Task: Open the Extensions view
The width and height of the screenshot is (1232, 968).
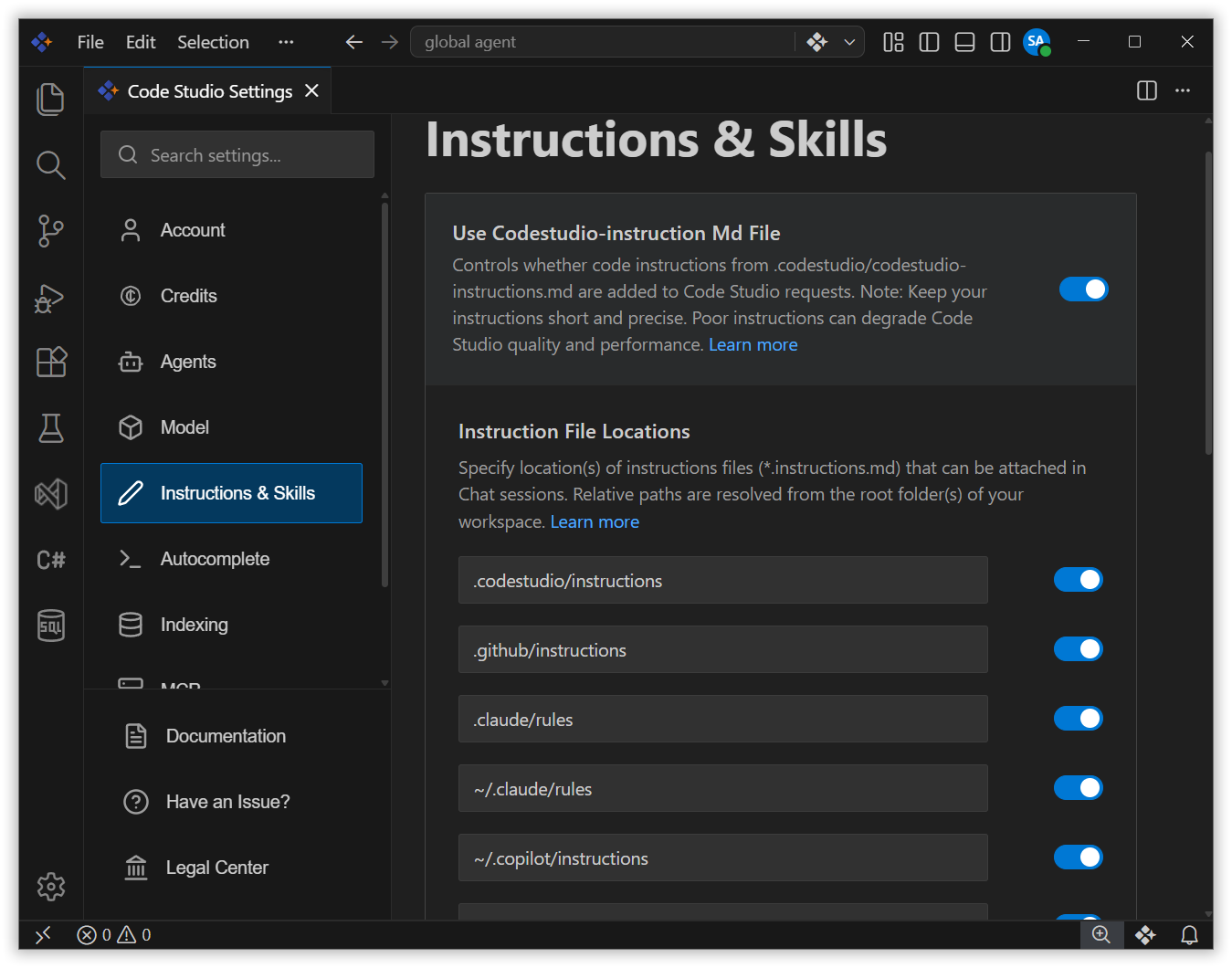Action: click(51, 363)
